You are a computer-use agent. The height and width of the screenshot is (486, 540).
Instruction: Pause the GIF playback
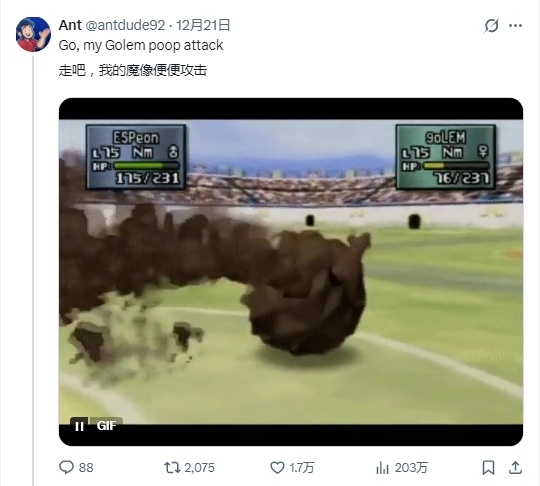click(x=79, y=426)
